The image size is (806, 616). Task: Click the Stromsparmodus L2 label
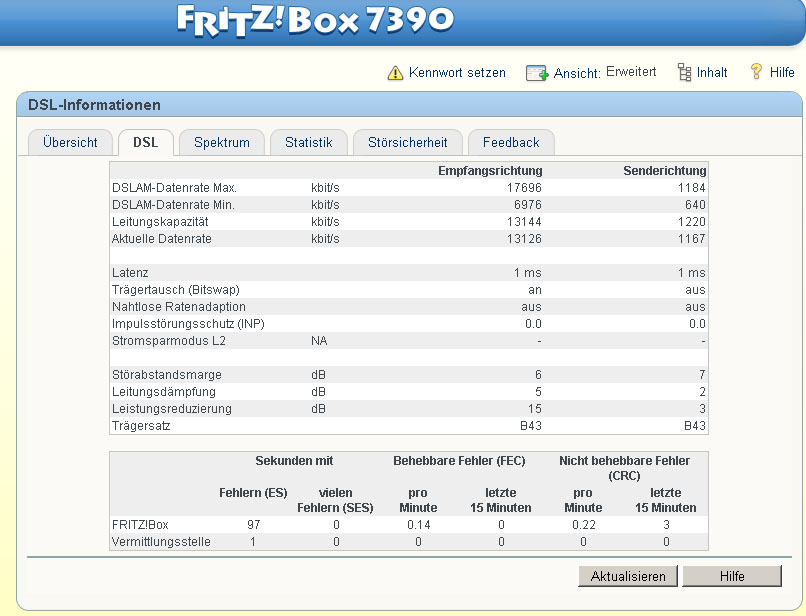tap(169, 340)
